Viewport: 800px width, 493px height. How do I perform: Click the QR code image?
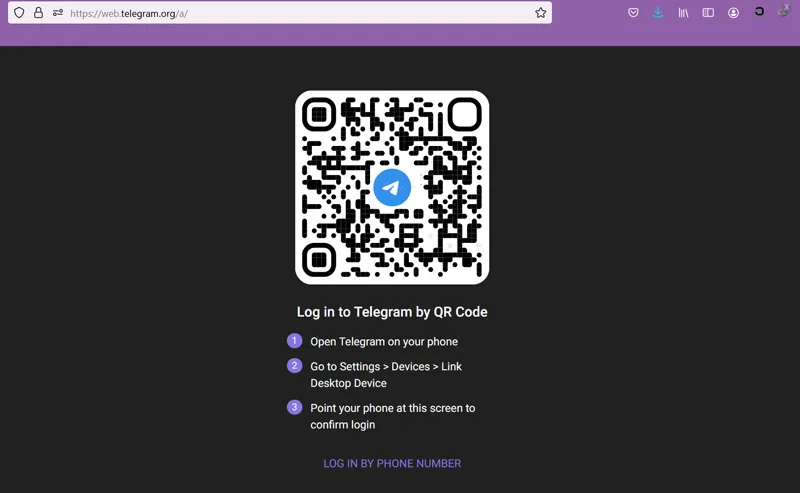(x=392, y=187)
